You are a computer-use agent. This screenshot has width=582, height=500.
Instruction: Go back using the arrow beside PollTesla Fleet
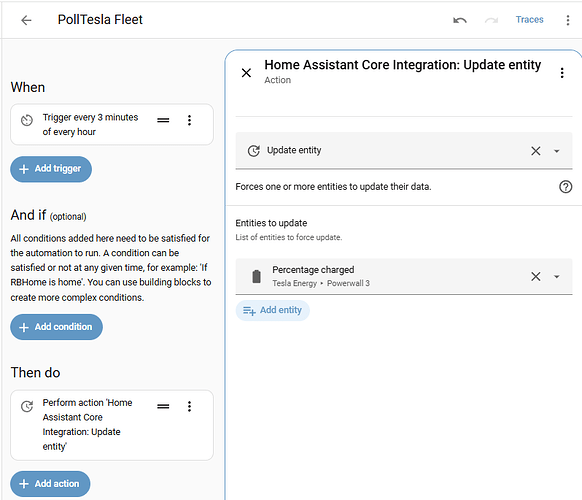26,20
